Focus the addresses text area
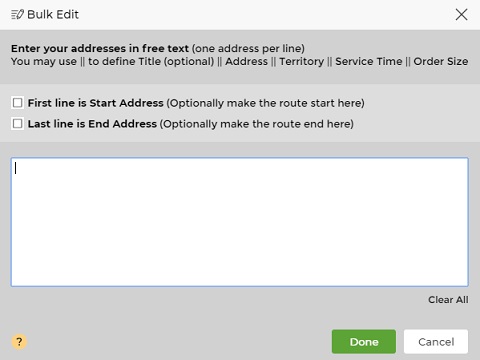This screenshot has height=360, width=480. [240, 222]
